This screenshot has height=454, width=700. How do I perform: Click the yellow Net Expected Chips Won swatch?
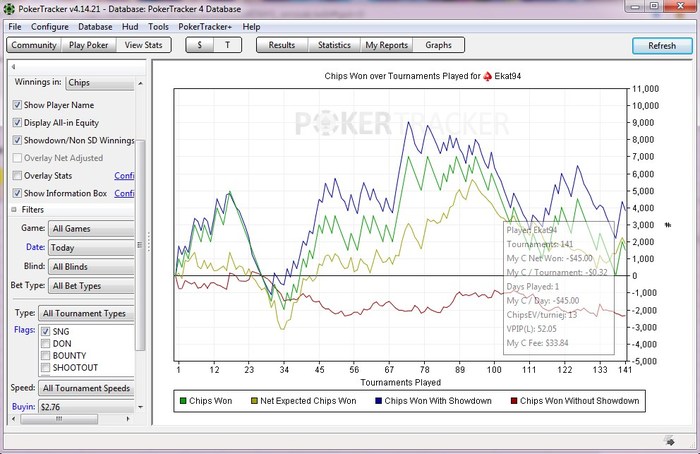[254, 401]
